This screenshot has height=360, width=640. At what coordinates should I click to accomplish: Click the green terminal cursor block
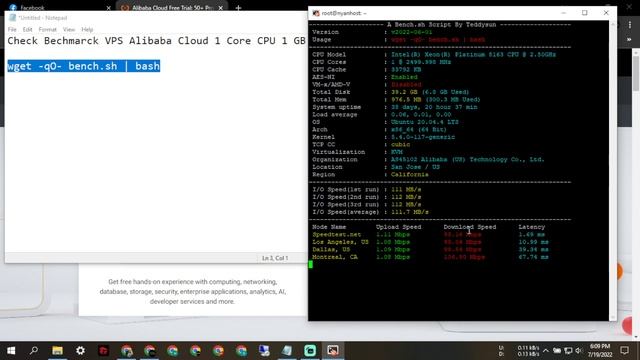click(311, 264)
